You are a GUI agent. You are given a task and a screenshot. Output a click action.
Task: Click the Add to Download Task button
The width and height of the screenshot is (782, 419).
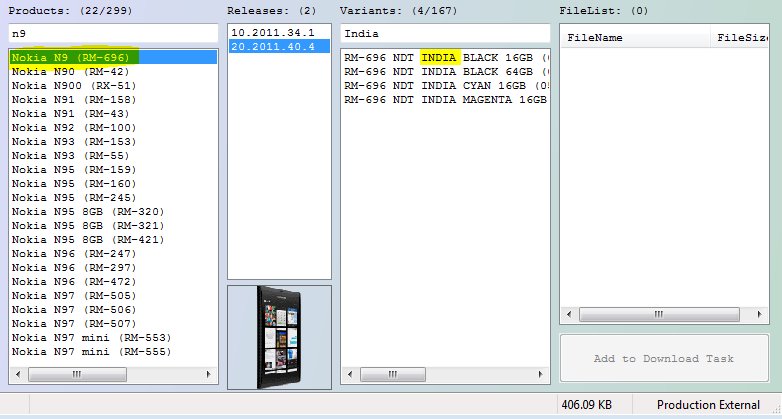664,358
